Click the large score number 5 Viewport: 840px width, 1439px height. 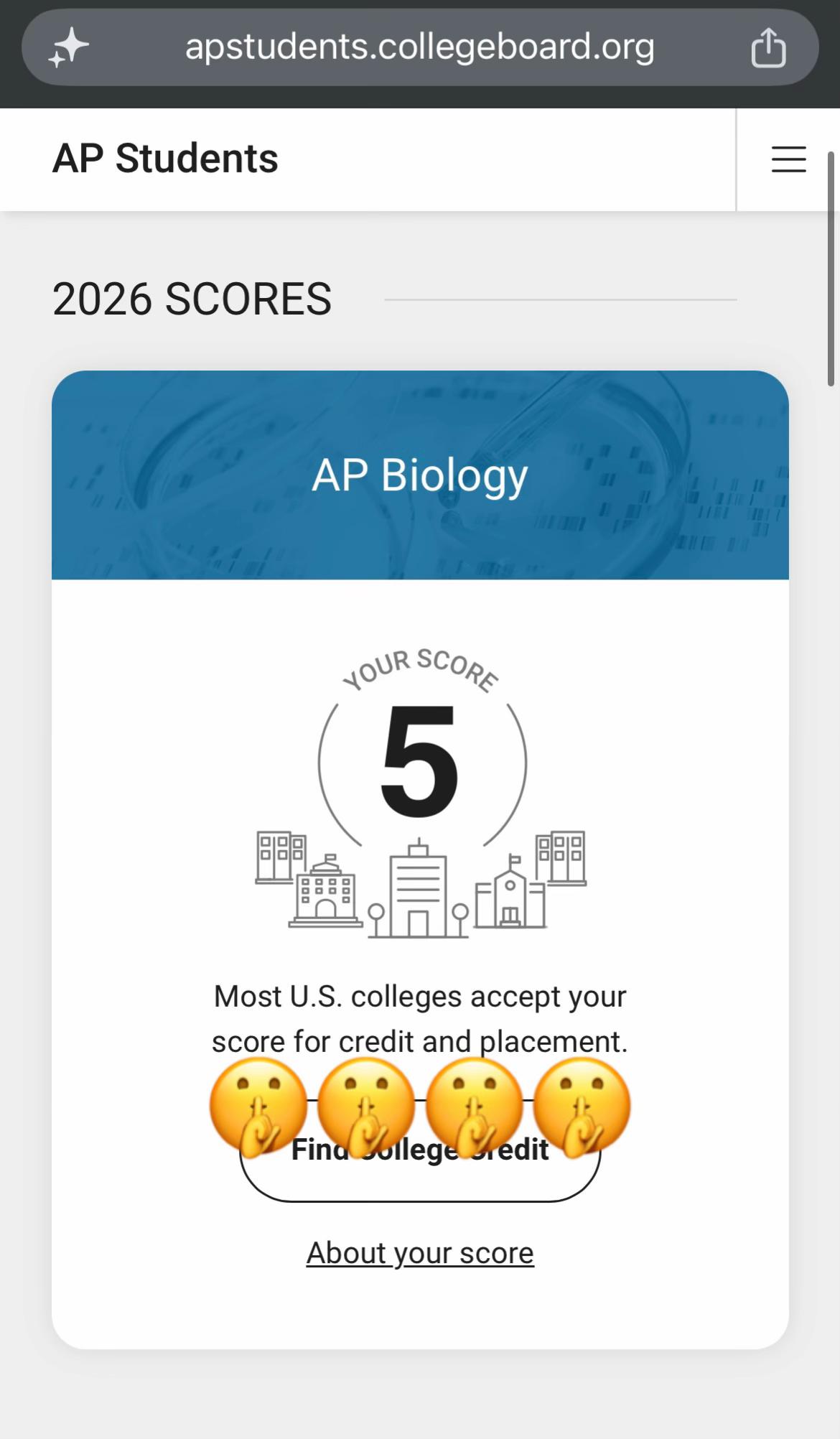point(420,761)
